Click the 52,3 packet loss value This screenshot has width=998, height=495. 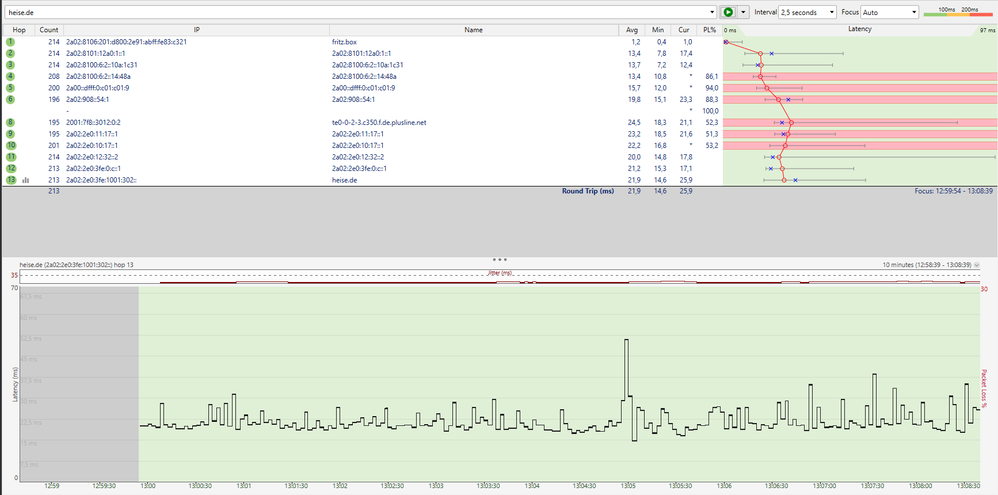(712, 122)
